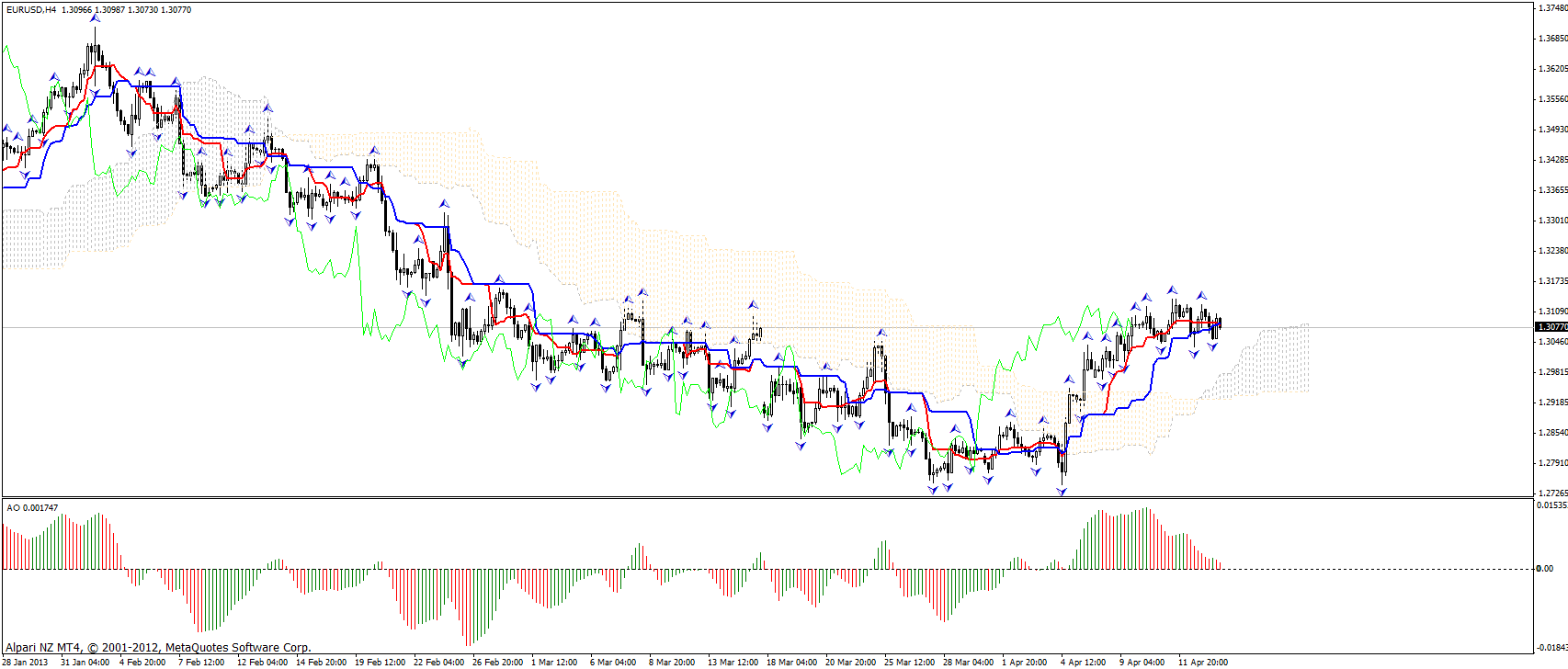Click the 9 Apr 04:00 time label

click(1142, 663)
